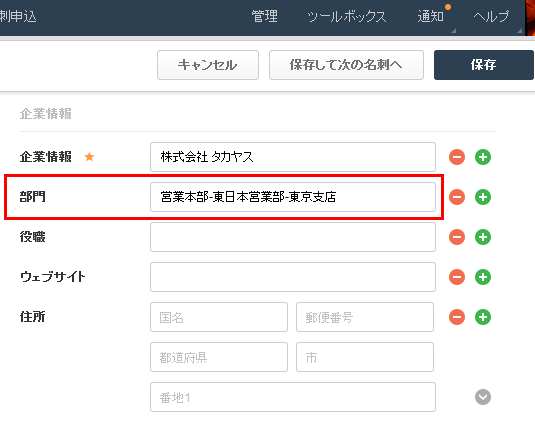Add a ウェブサイト row with plus icon
The image size is (535, 428).
tap(483, 277)
